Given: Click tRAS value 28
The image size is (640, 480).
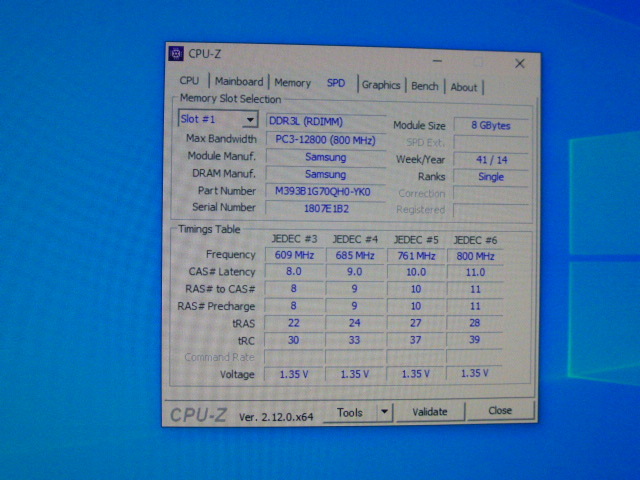Looking at the screenshot, I should (x=475, y=323).
